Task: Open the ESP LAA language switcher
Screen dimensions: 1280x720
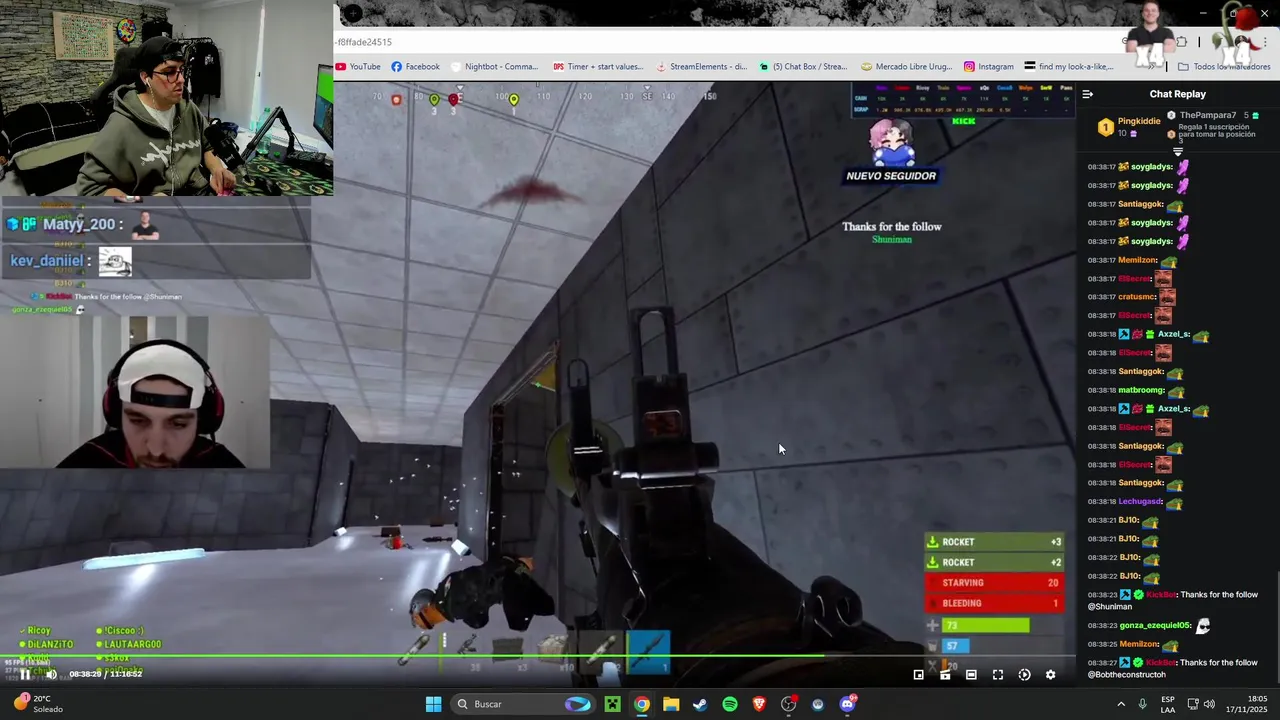Action: (1168, 704)
